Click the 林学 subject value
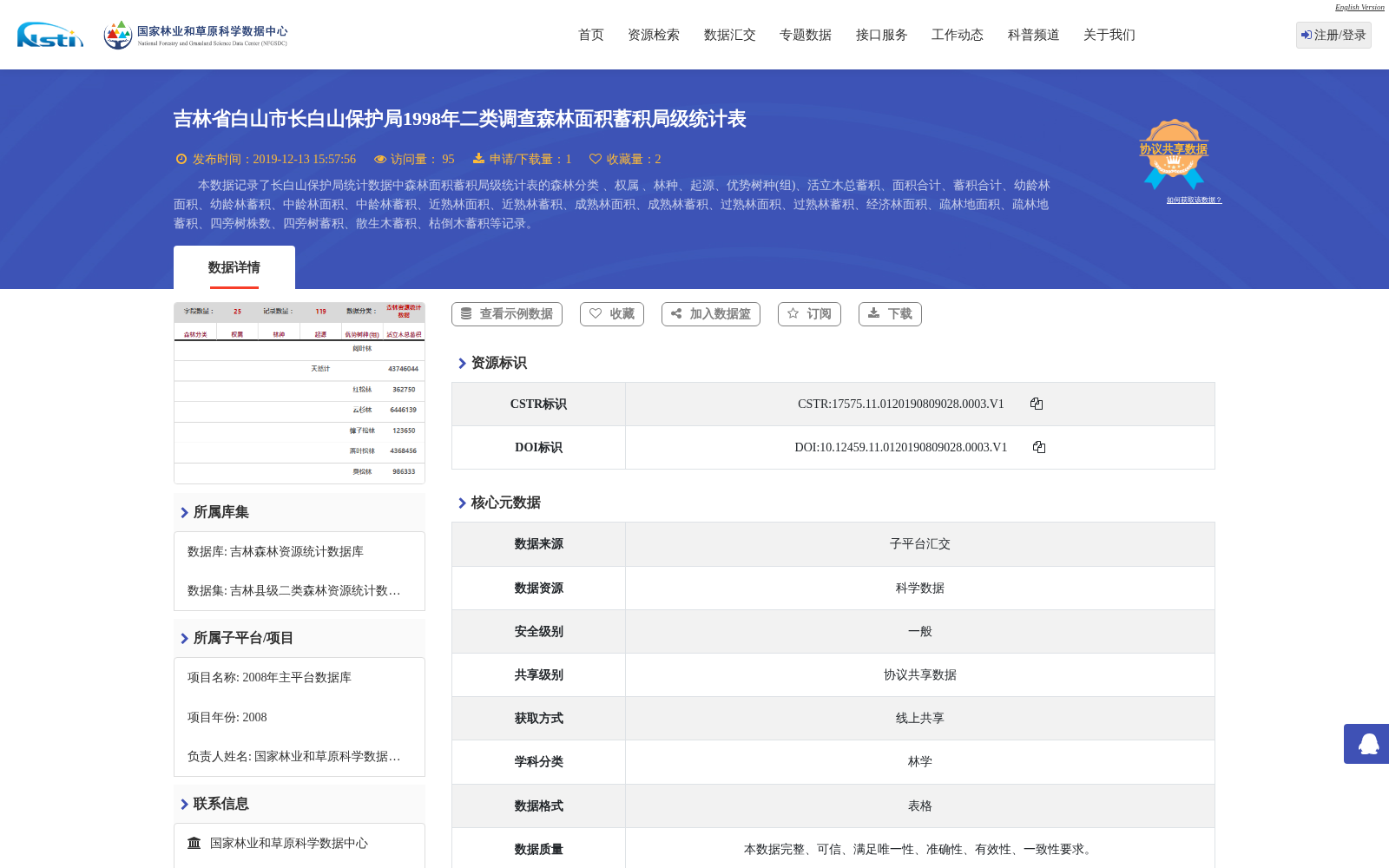 (920, 761)
